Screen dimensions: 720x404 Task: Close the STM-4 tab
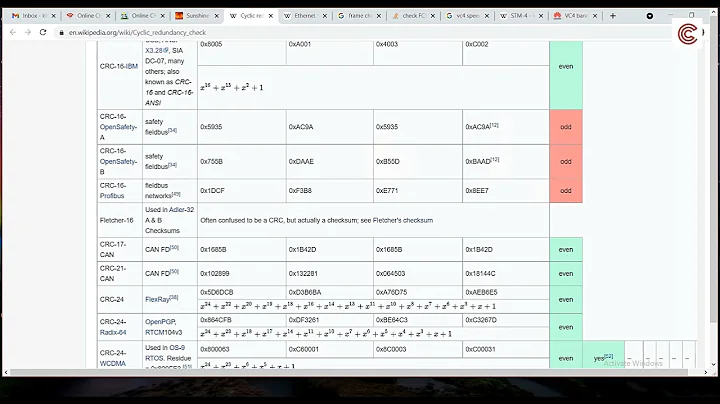(541, 16)
